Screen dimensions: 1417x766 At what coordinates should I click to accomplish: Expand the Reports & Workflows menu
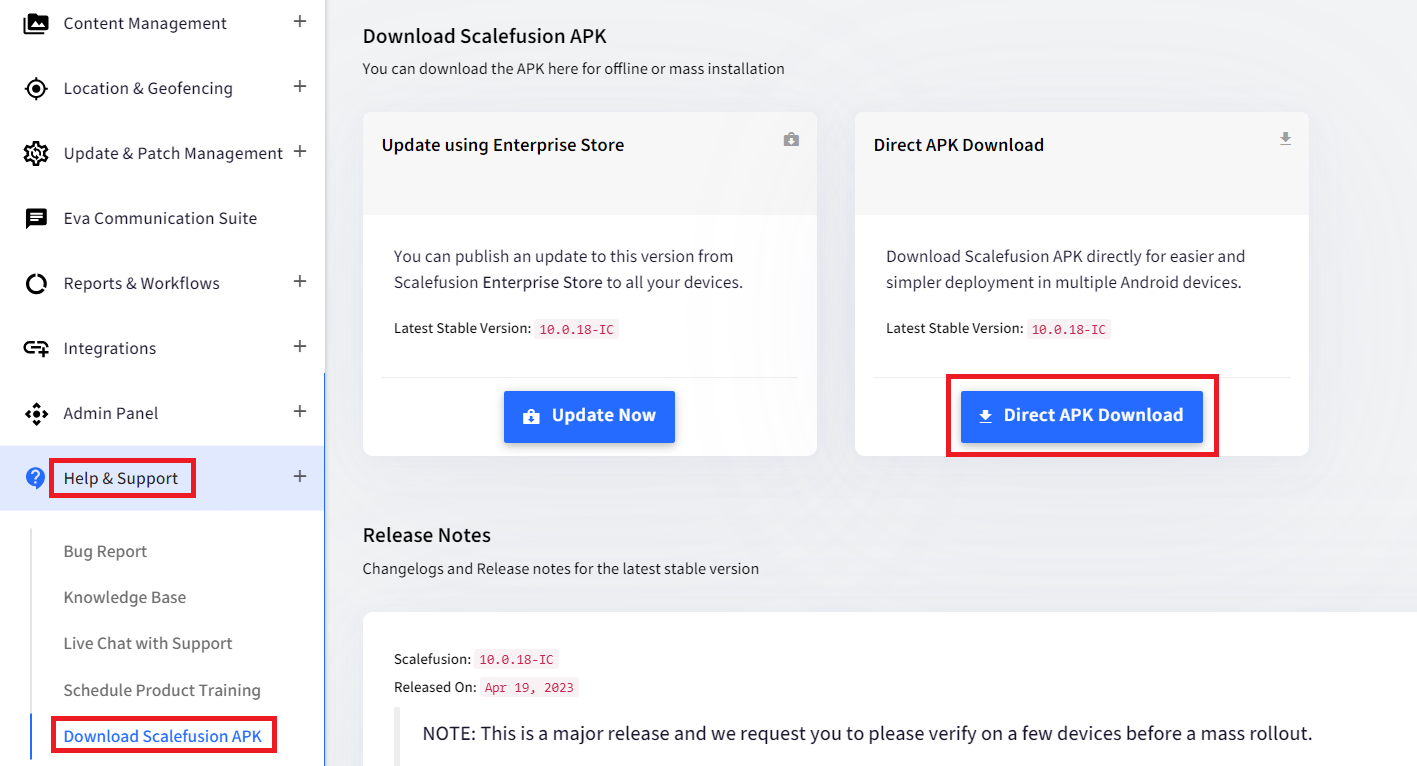(x=299, y=281)
